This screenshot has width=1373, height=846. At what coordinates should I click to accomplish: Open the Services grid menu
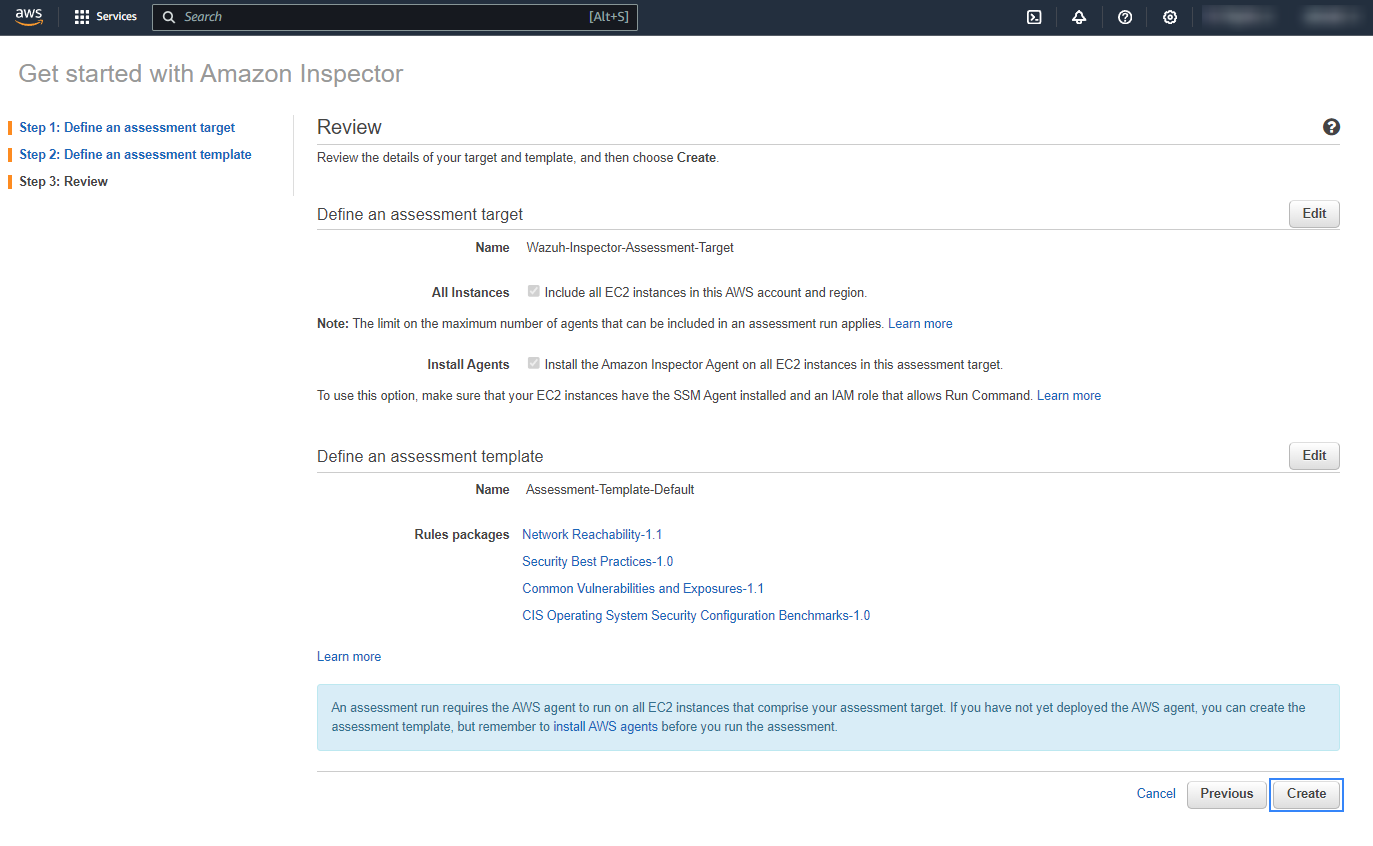tap(105, 17)
